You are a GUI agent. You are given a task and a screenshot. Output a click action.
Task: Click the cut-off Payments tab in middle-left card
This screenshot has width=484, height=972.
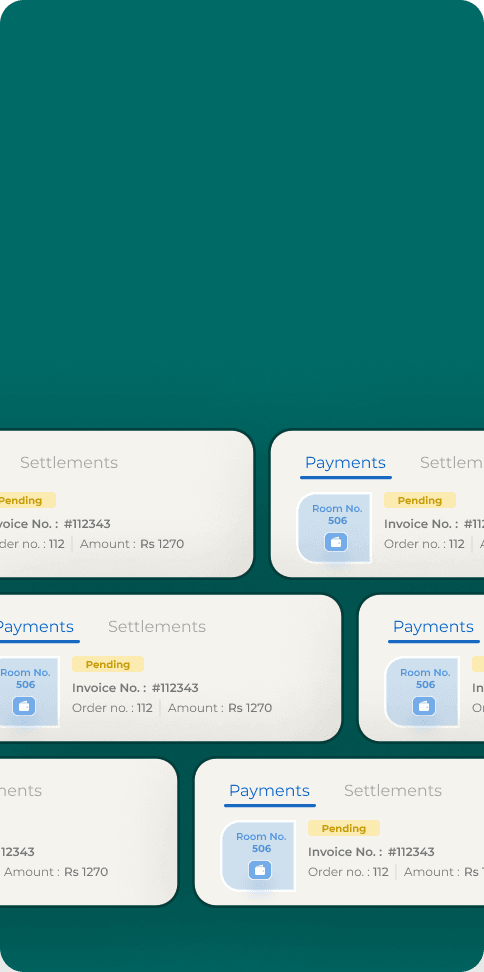click(x=37, y=627)
